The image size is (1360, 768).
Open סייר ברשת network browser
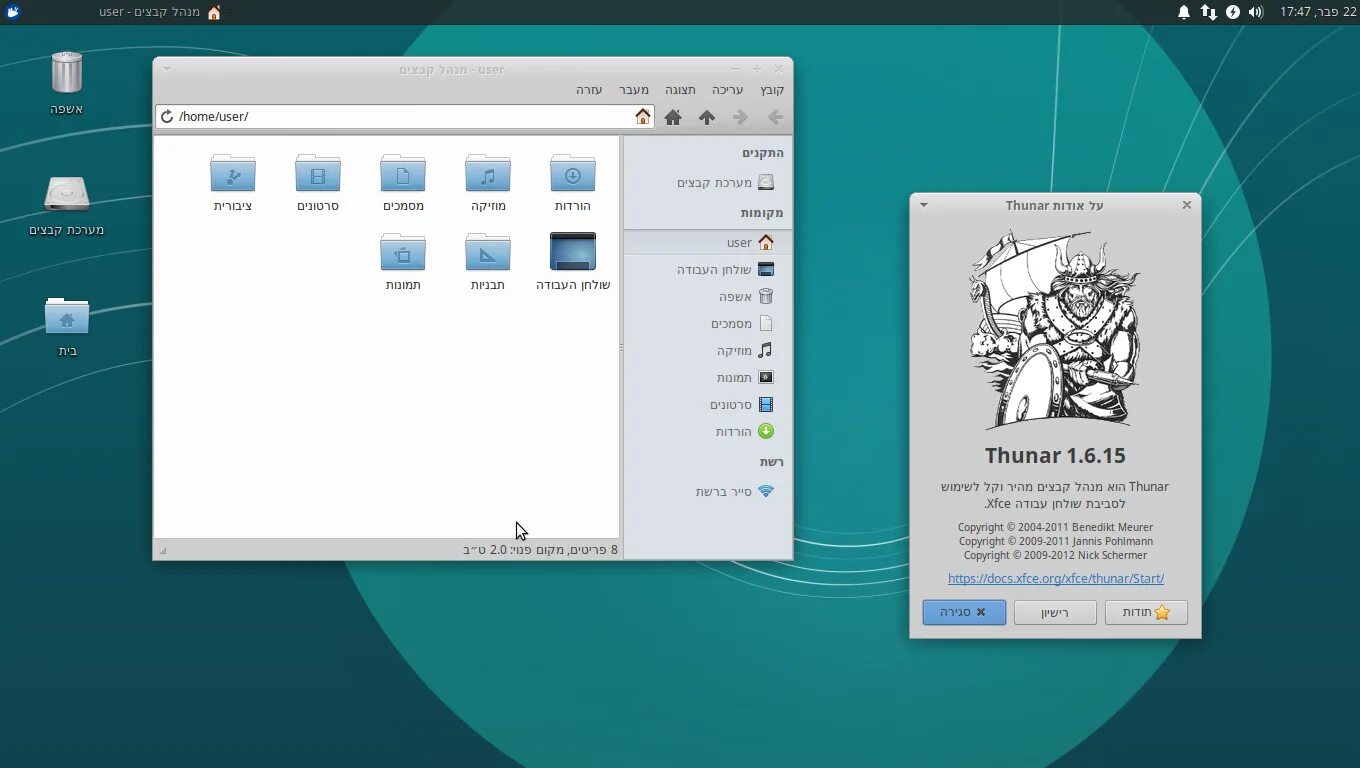click(x=708, y=492)
